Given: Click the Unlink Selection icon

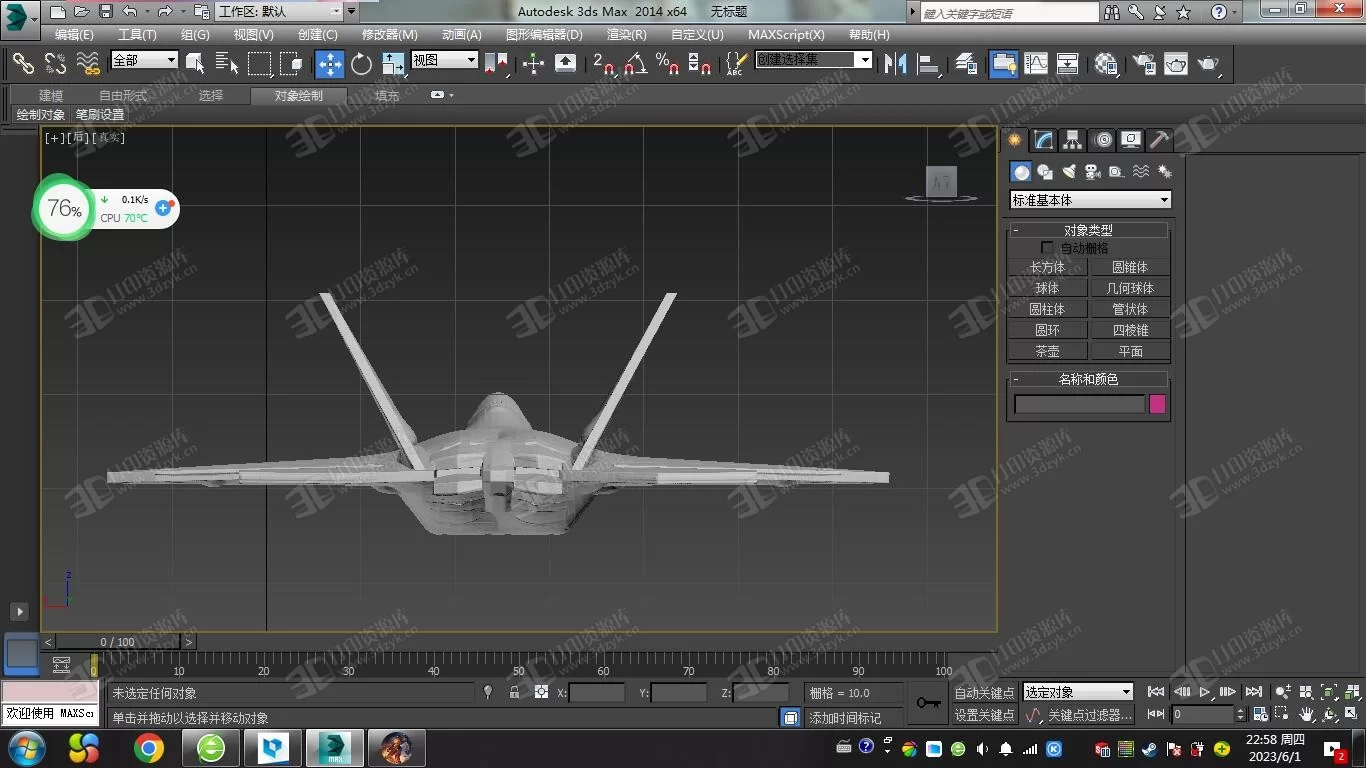Looking at the screenshot, I should [x=56, y=64].
